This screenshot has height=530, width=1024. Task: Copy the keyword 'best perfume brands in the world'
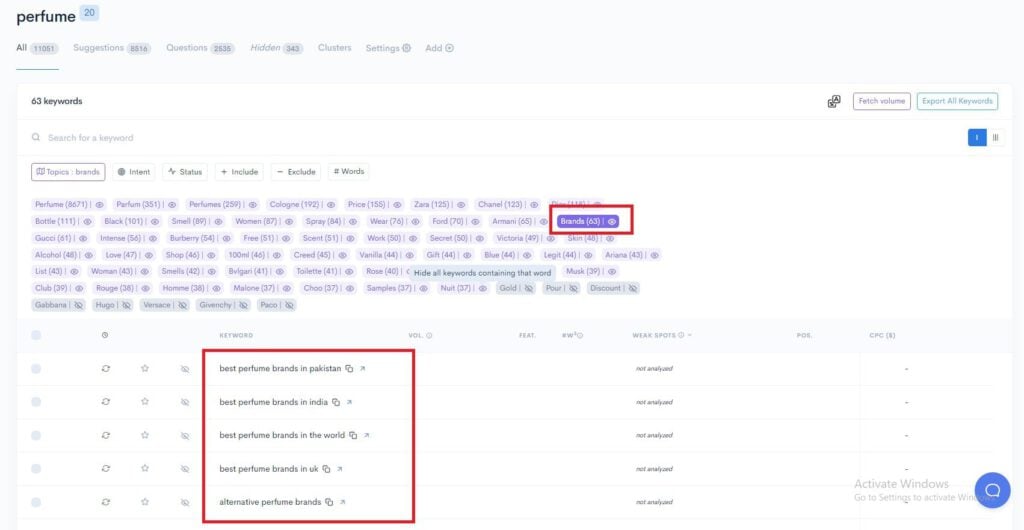353,435
